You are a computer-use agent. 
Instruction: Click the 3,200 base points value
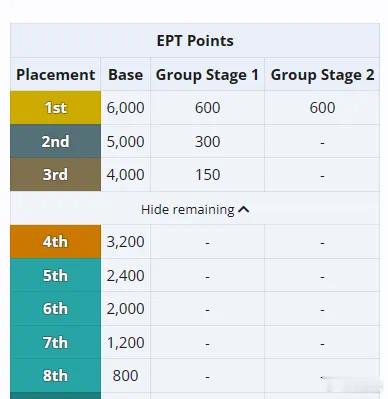pyautogui.click(x=126, y=242)
